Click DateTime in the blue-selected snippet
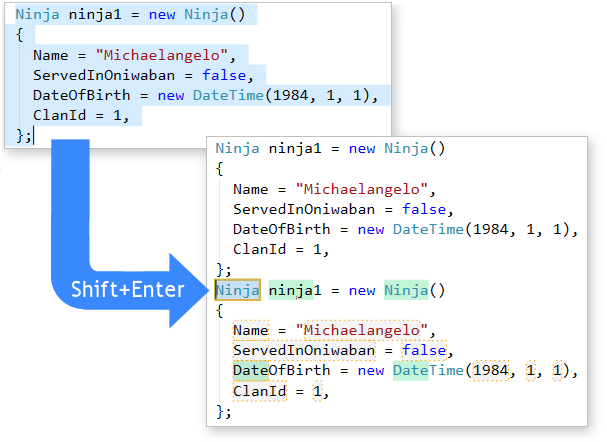Viewport: 607px width, 442px height. [229, 96]
